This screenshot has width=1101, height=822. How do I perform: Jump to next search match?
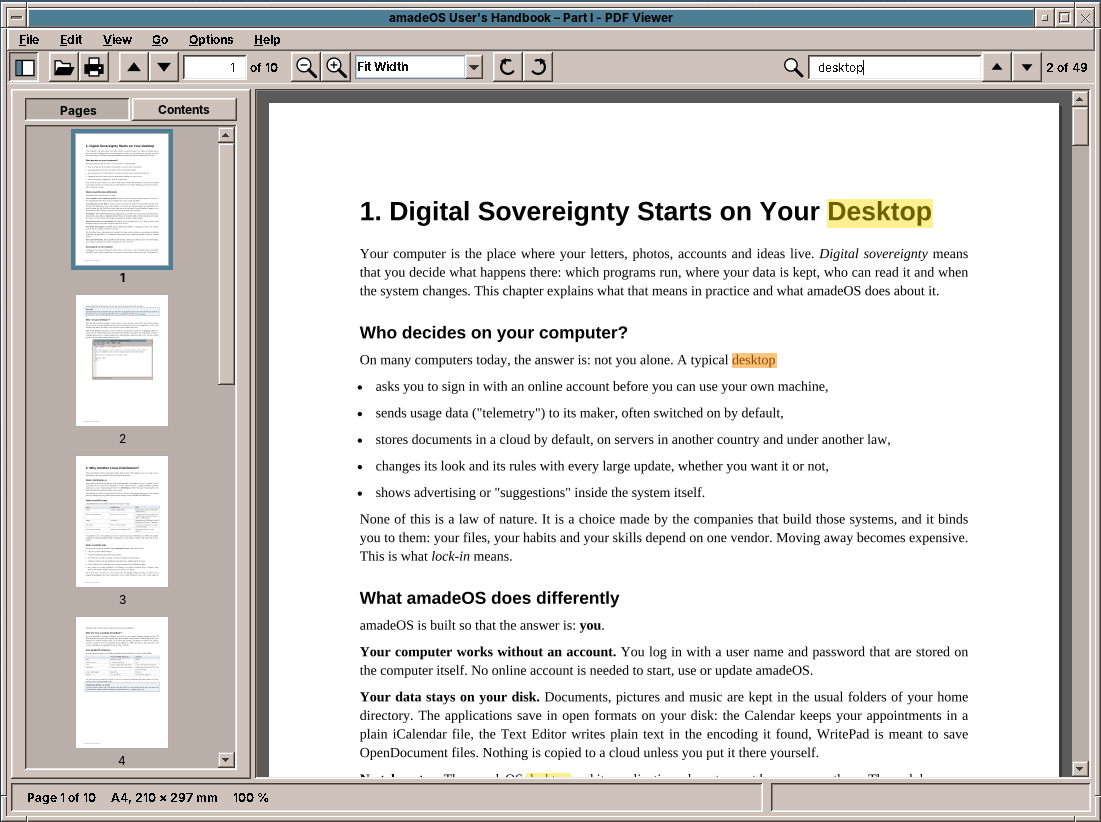pyautogui.click(x=1027, y=67)
